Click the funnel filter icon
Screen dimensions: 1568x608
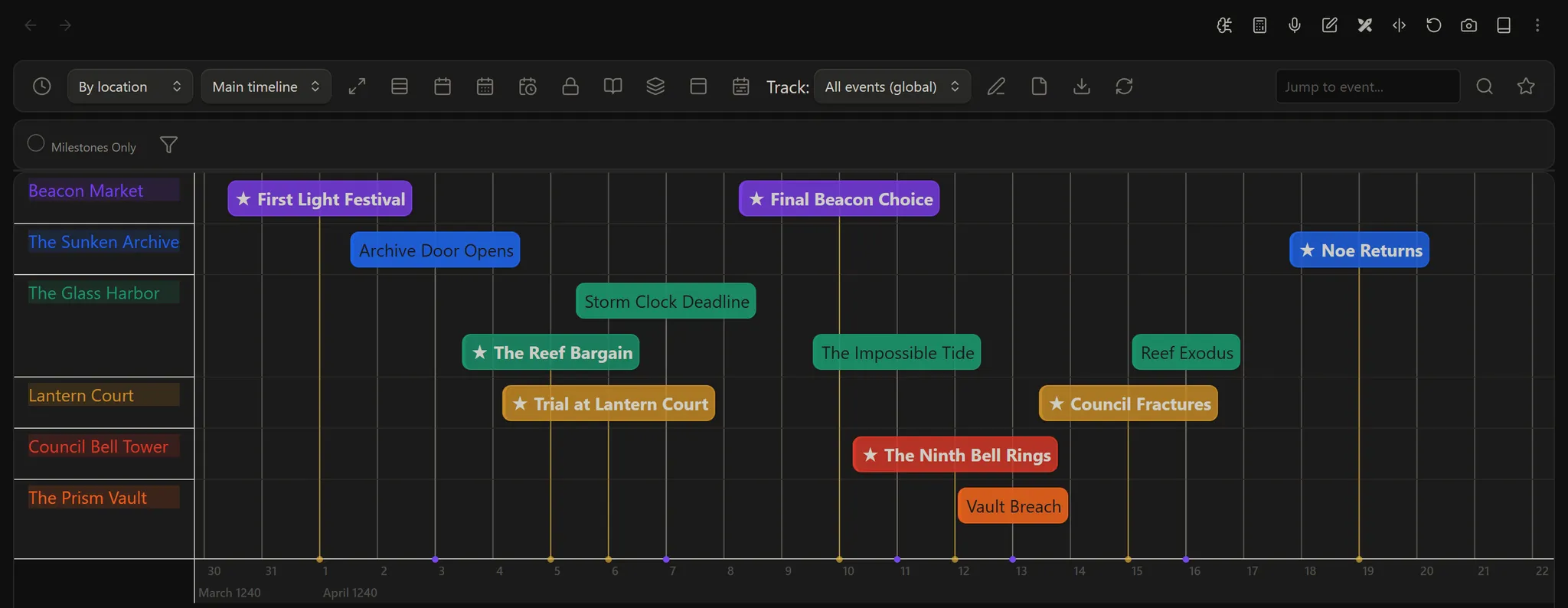point(168,145)
